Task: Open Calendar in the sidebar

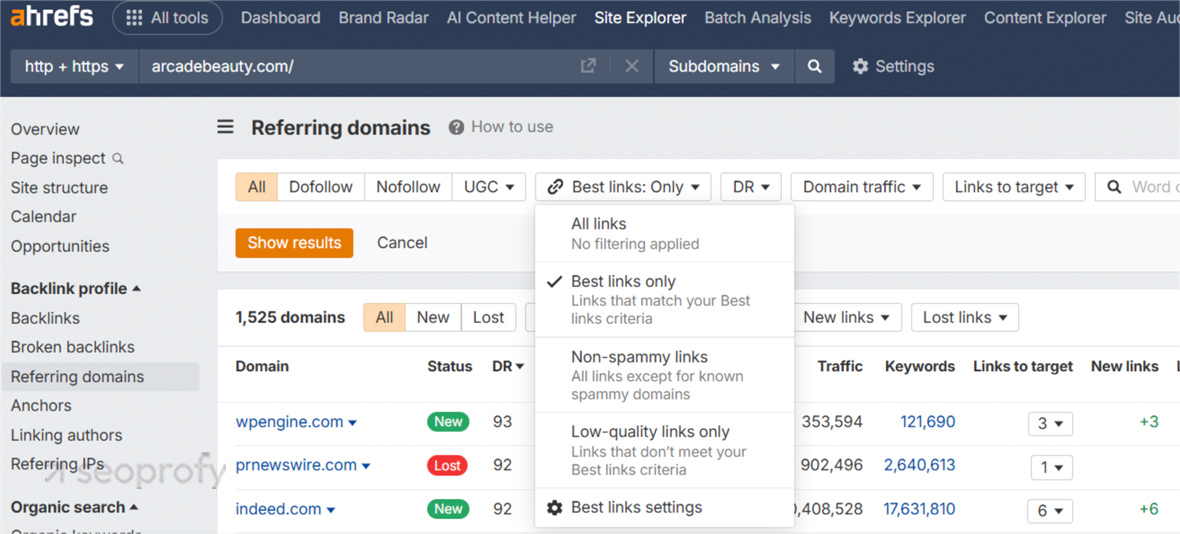Action: 44,217
